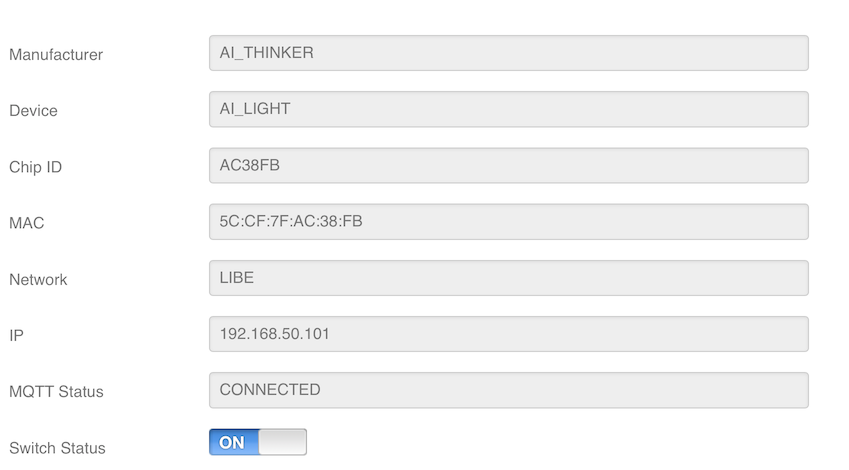Click the IP label

pyautogui.click(x=16, y=336)
